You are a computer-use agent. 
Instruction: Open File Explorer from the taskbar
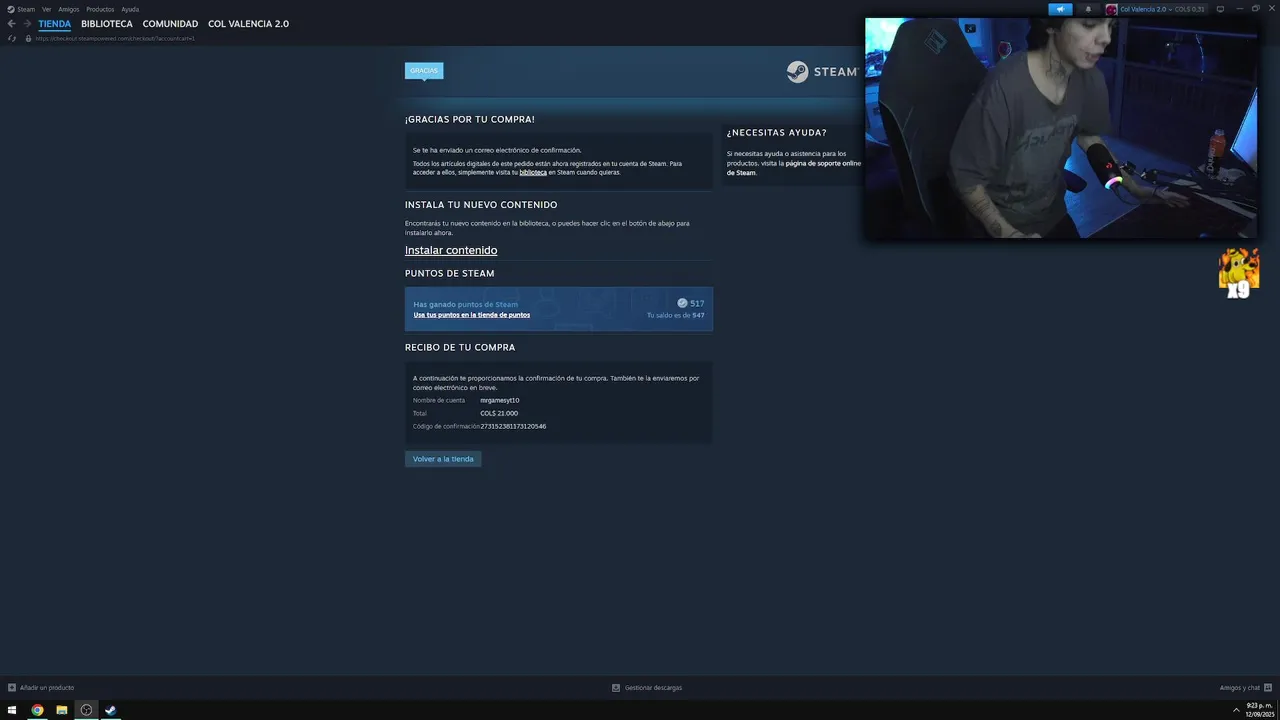62,710
